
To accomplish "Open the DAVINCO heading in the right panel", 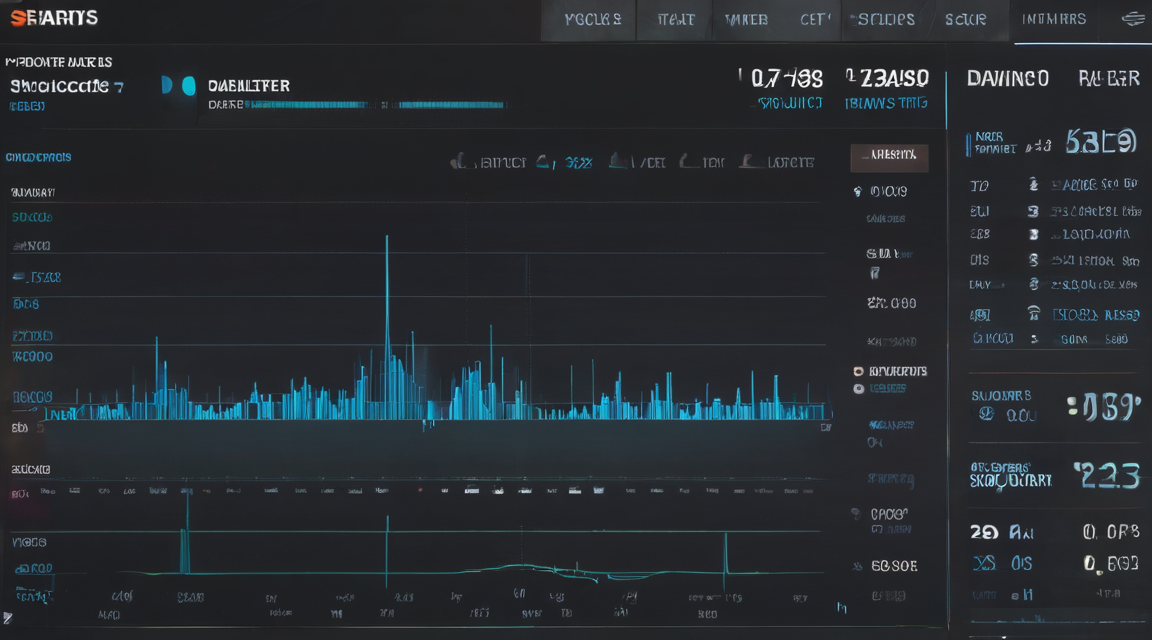I will (1007, 79).
